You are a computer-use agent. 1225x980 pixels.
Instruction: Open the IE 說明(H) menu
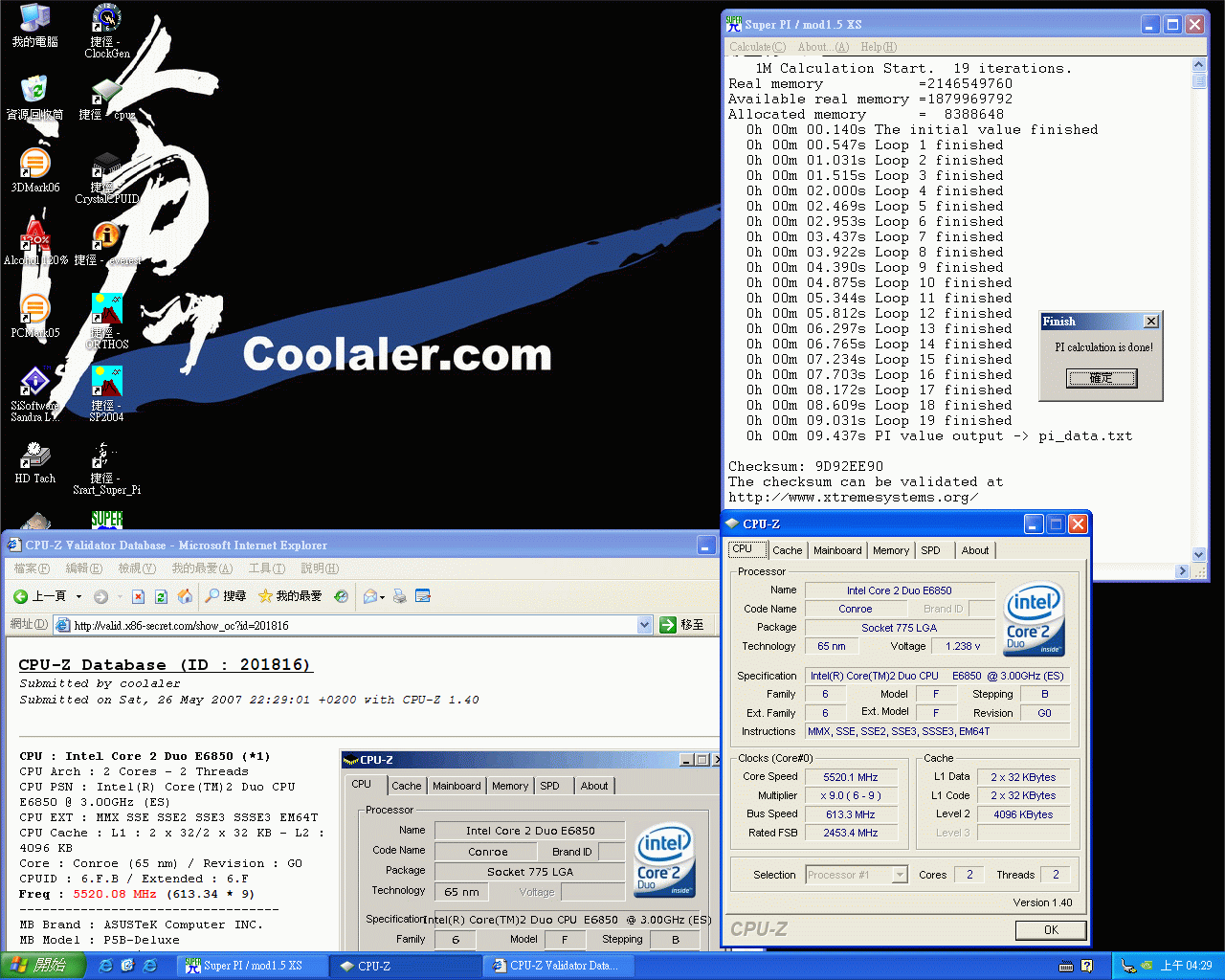(x=320, y=568)
